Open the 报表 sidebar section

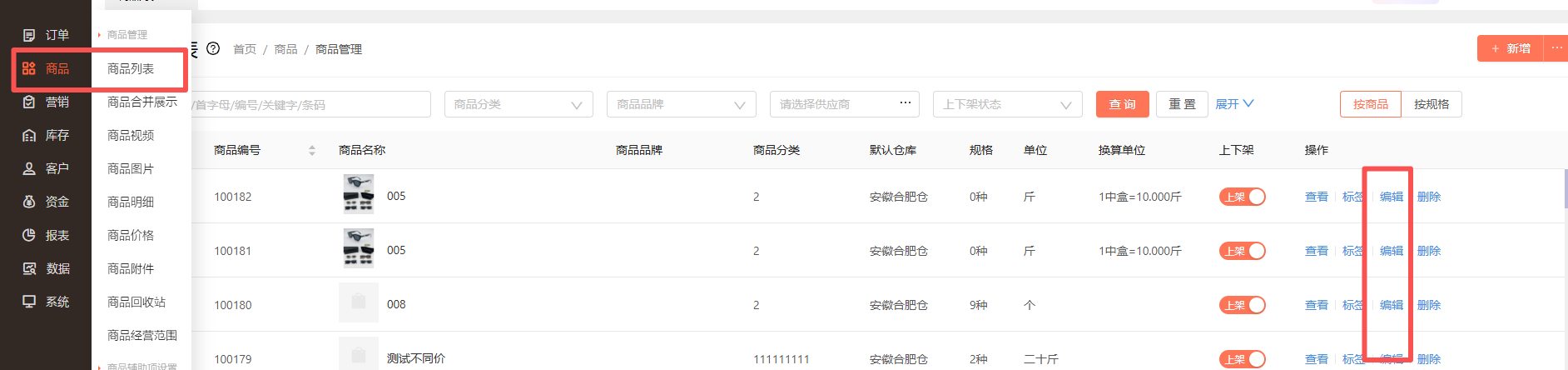pyautogui.click(x=46, y=235)
